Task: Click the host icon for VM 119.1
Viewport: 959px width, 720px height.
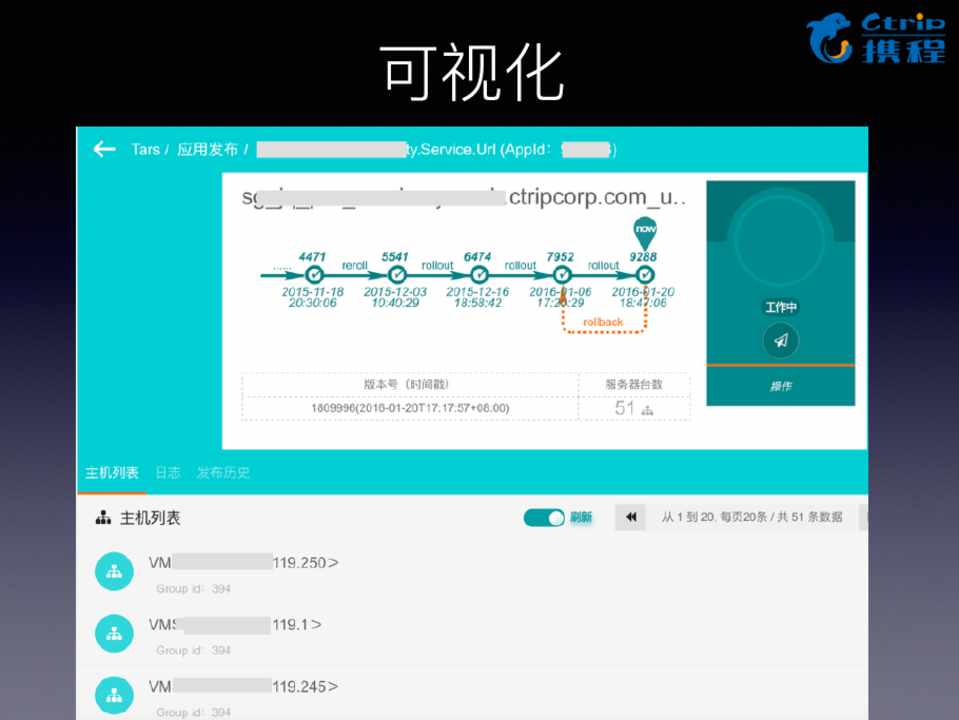Action: tap(114, 633)
